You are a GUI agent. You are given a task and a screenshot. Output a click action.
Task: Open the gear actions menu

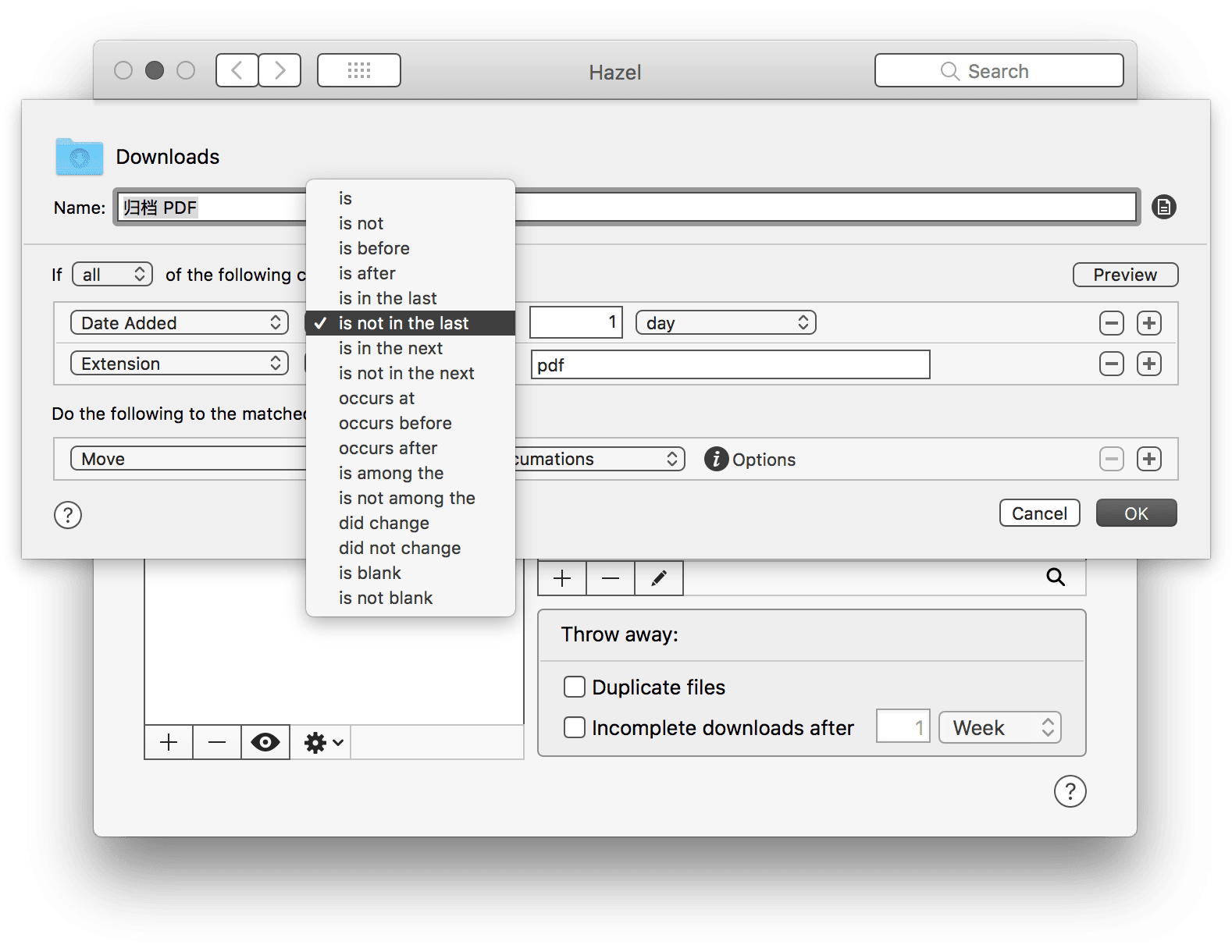click(322, 742)
